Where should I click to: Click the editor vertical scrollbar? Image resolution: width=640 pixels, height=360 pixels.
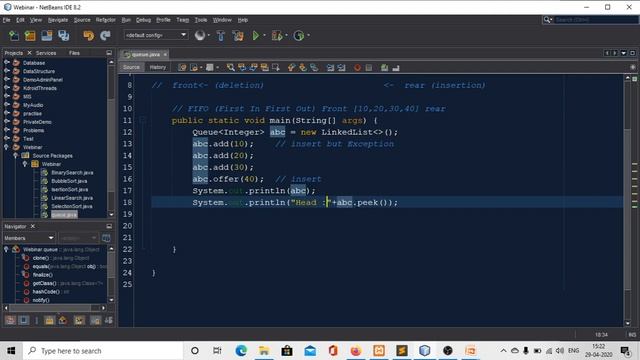628,200
